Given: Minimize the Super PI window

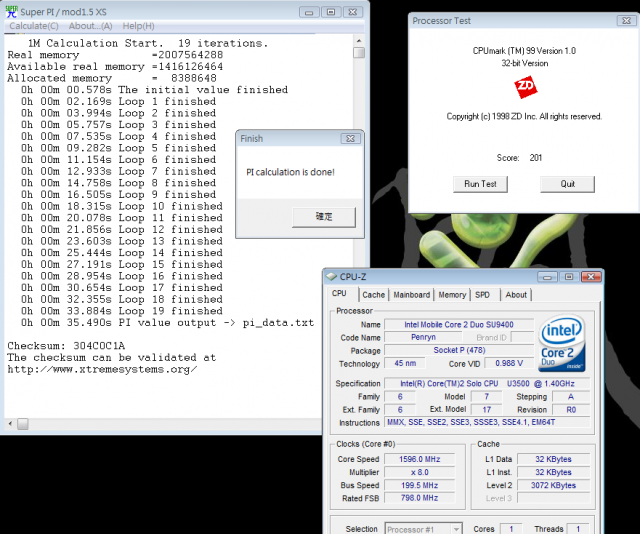Looking at the screenshot, I should point(309,12).
